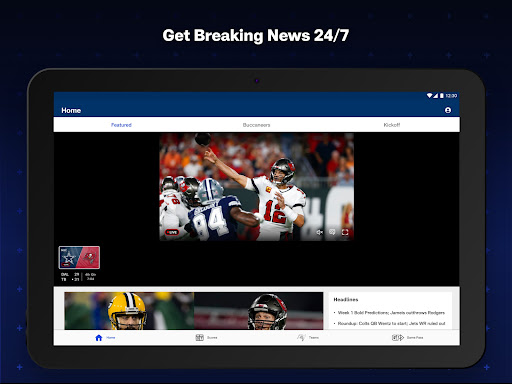Tap the LIVE badge on the video
Image resolution: width=512 pixels, height=384 pixels.
click(x=172, y=232)
